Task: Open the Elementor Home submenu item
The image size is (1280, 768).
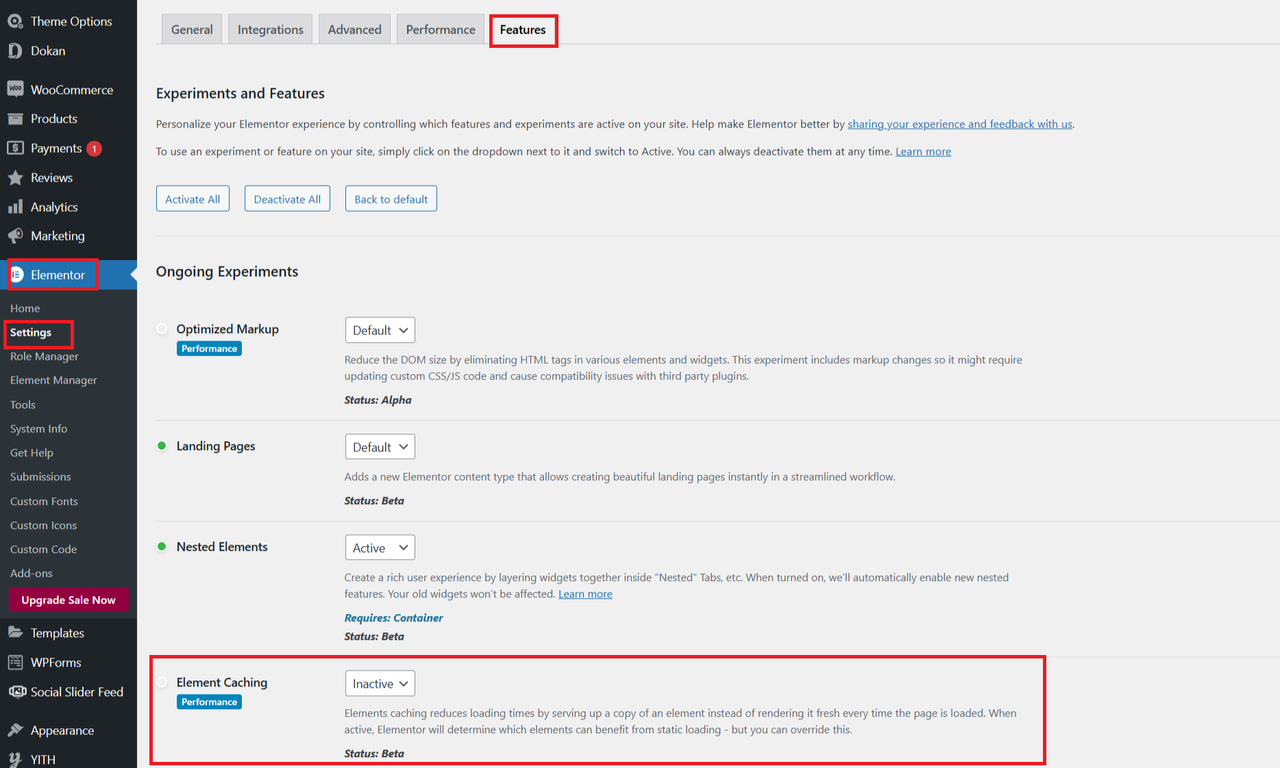Action: 25,308
